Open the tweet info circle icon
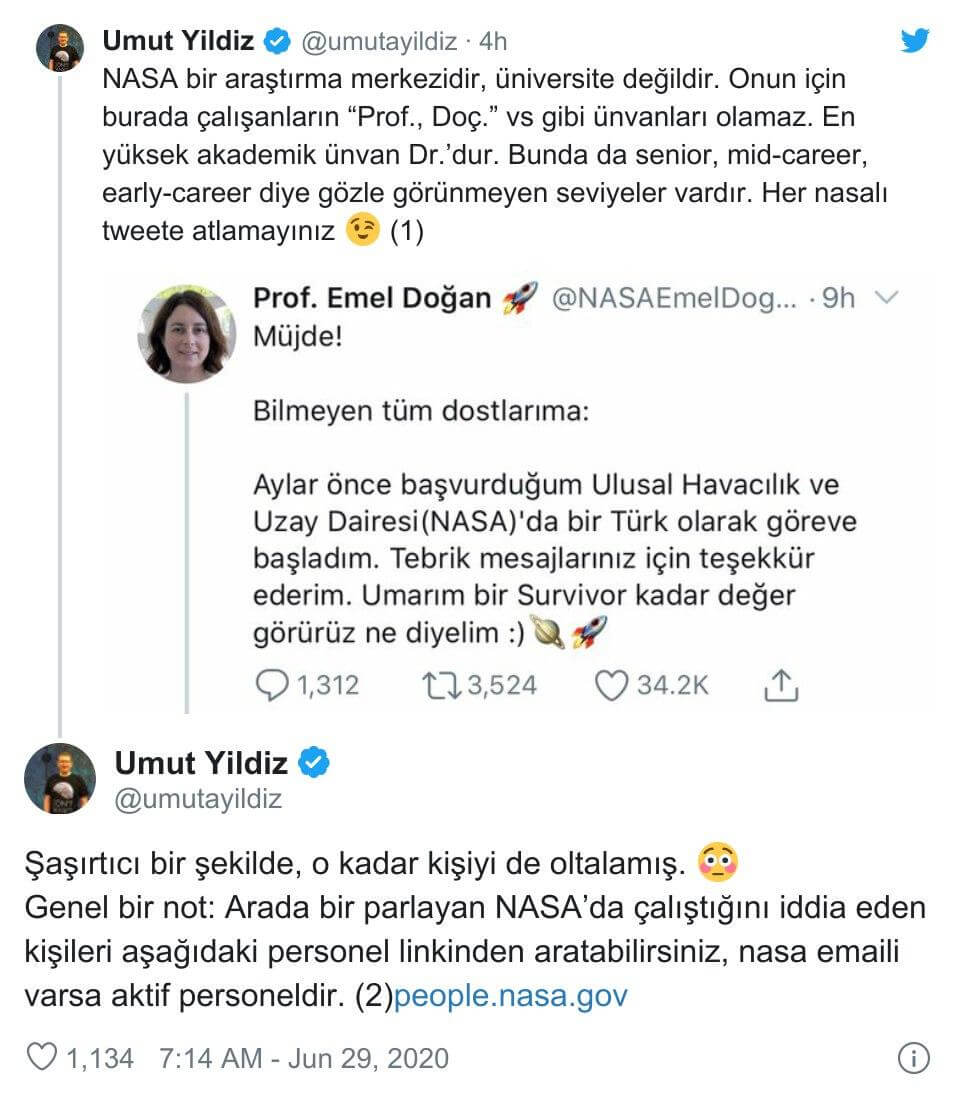The image size is (956, 1098). pos(913,1058)
